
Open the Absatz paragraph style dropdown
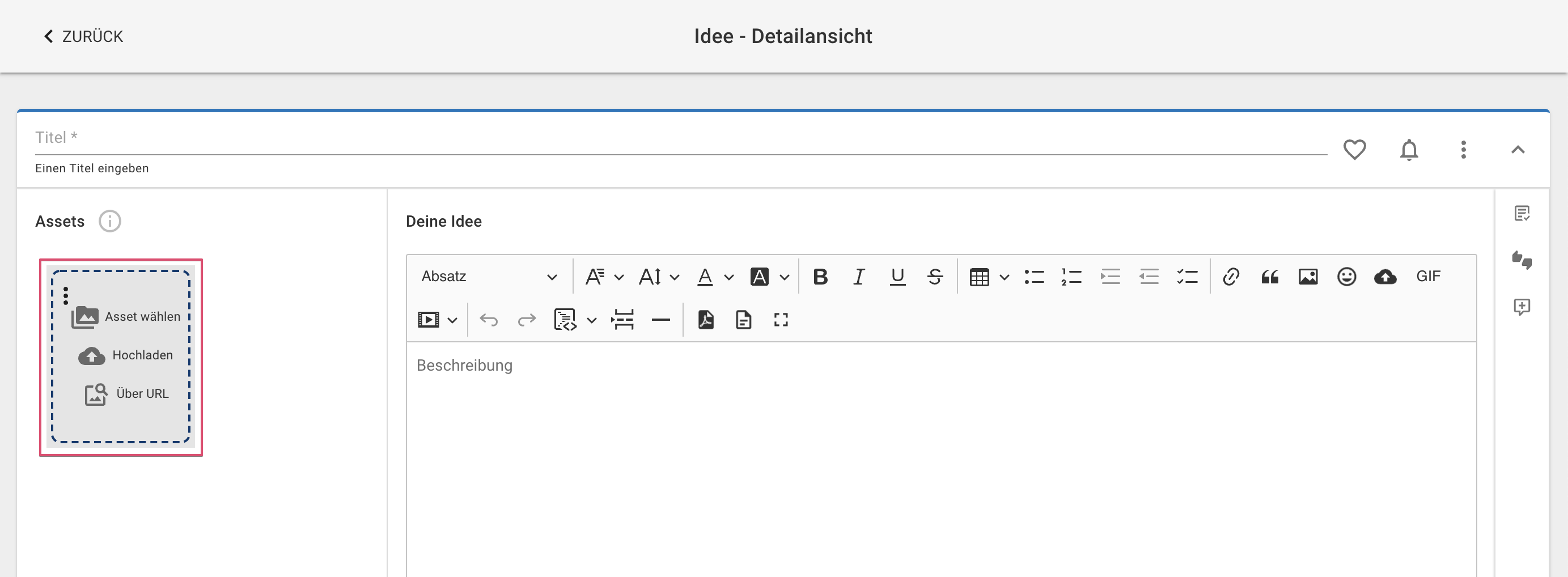[489, 277]
